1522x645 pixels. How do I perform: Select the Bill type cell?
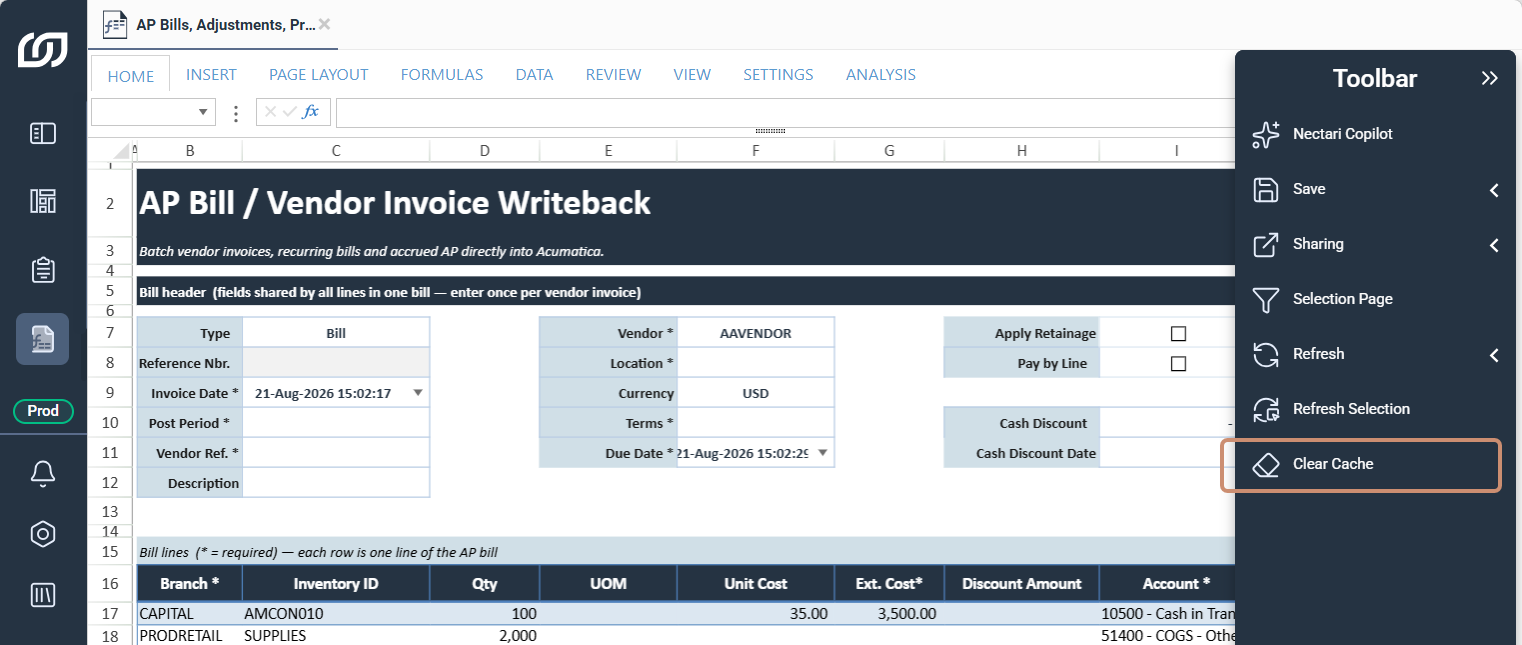coord(336,333)
